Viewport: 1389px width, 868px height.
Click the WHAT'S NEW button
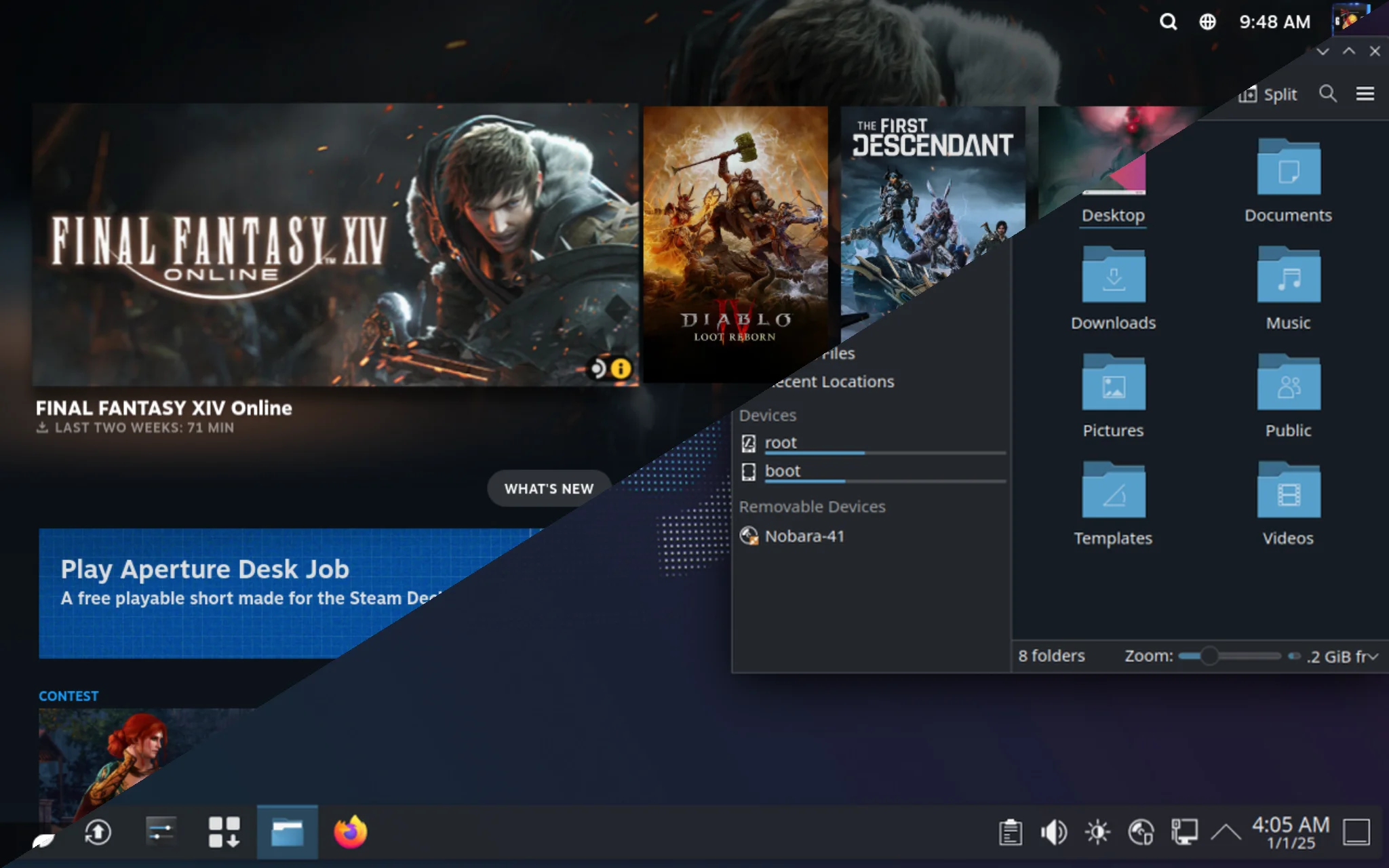548,488
